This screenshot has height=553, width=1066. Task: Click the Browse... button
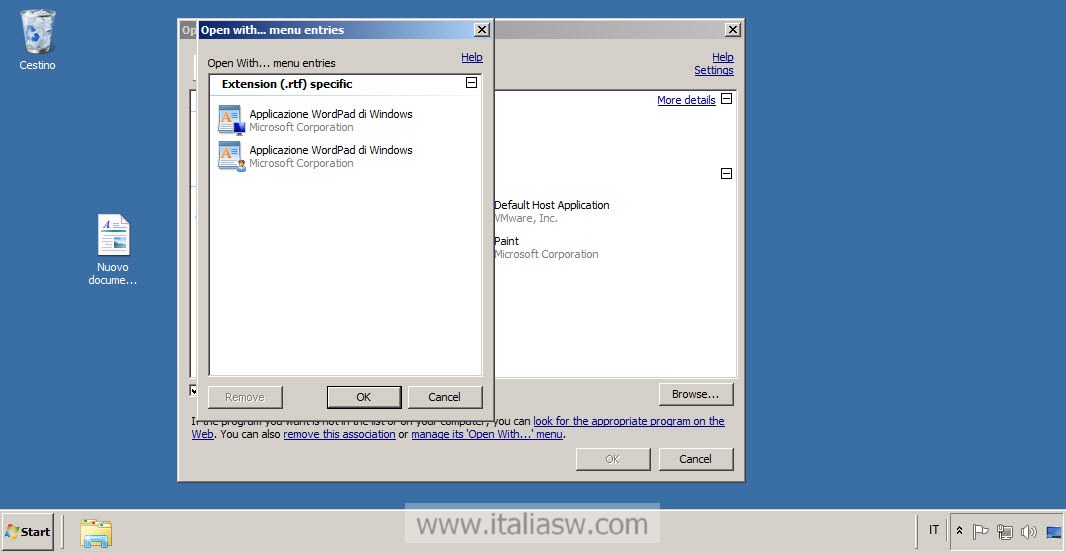tap(696, 394)
